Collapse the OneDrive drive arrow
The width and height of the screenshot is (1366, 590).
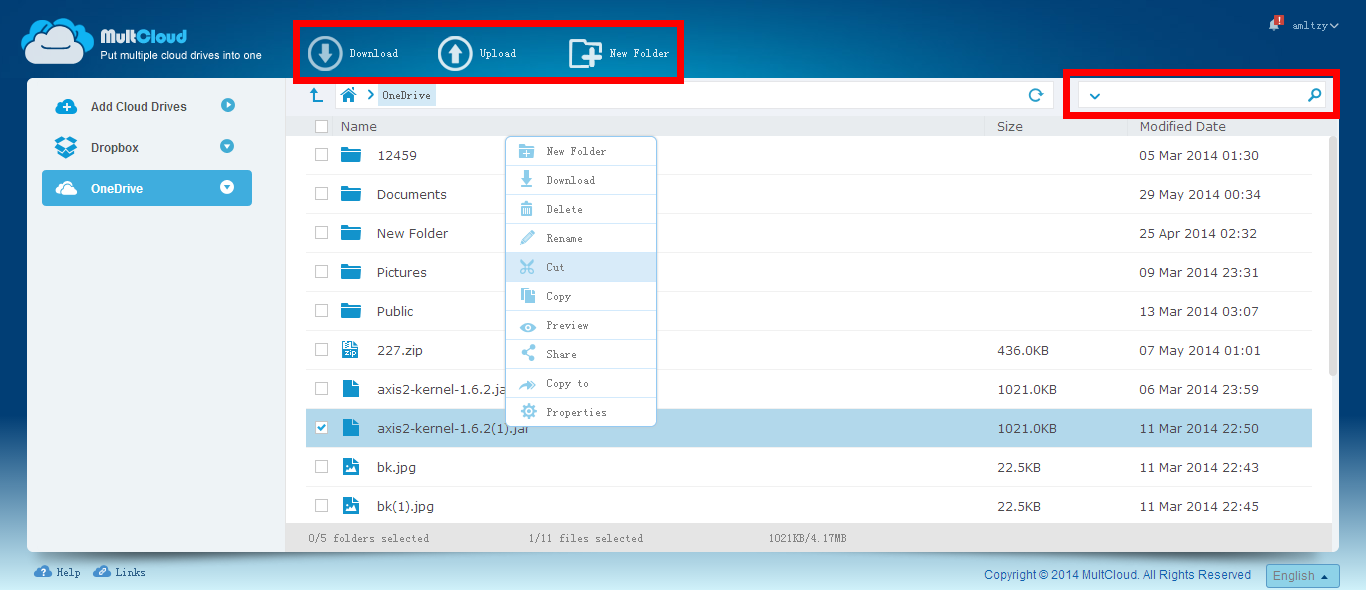pyautogui.click(x=227, y=187)
